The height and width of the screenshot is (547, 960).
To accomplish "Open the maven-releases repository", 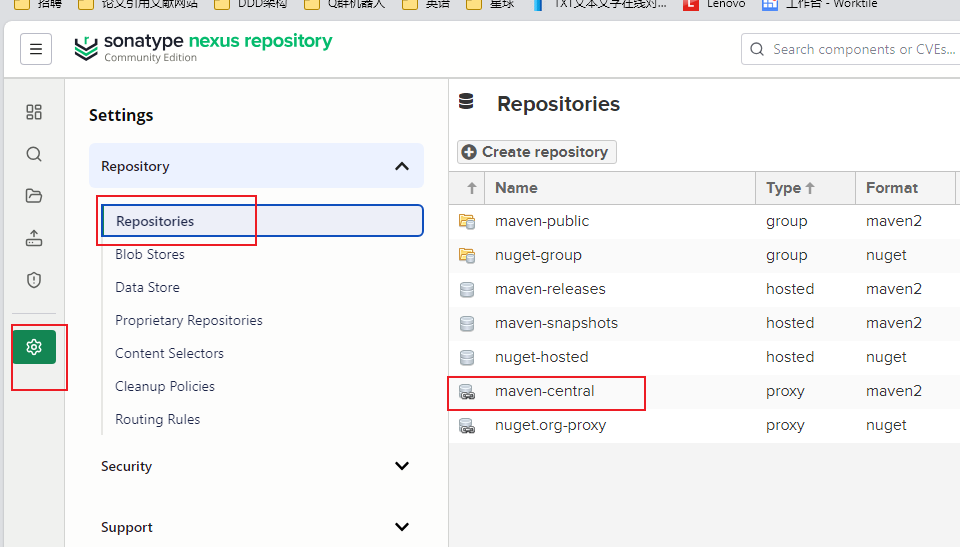I will point(550,289).
